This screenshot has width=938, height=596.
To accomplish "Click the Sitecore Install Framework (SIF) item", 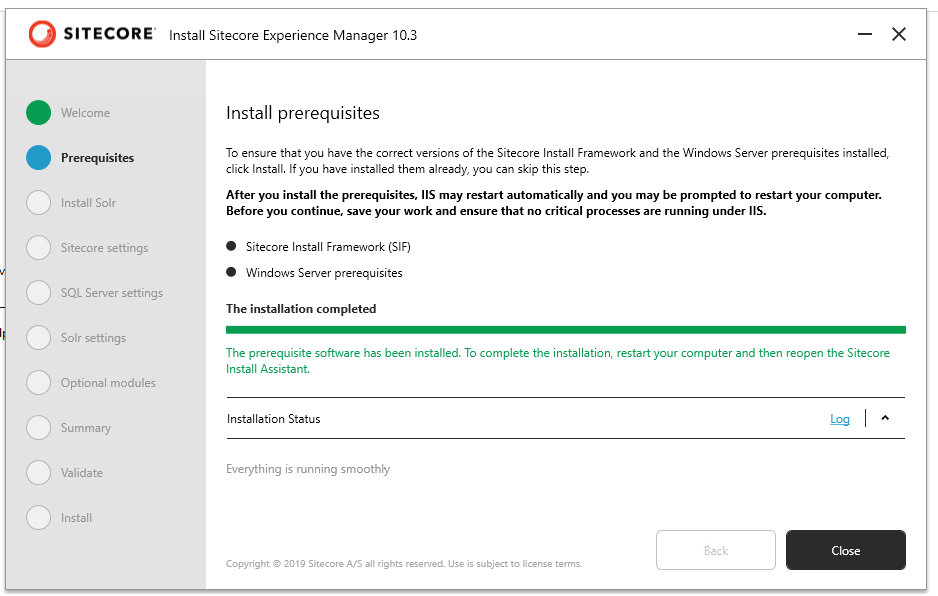I will pos(328,246).
